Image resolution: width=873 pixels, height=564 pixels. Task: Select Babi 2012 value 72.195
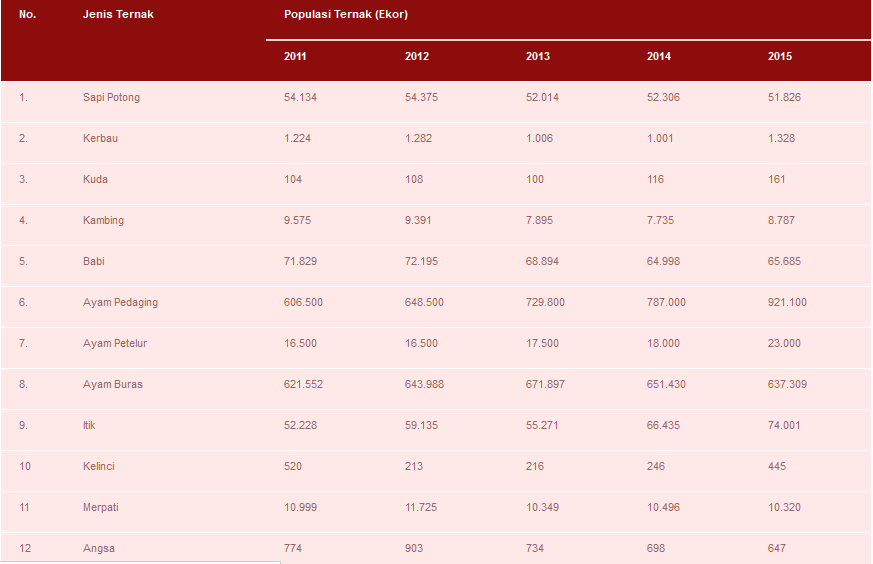[x=421, y=261]
